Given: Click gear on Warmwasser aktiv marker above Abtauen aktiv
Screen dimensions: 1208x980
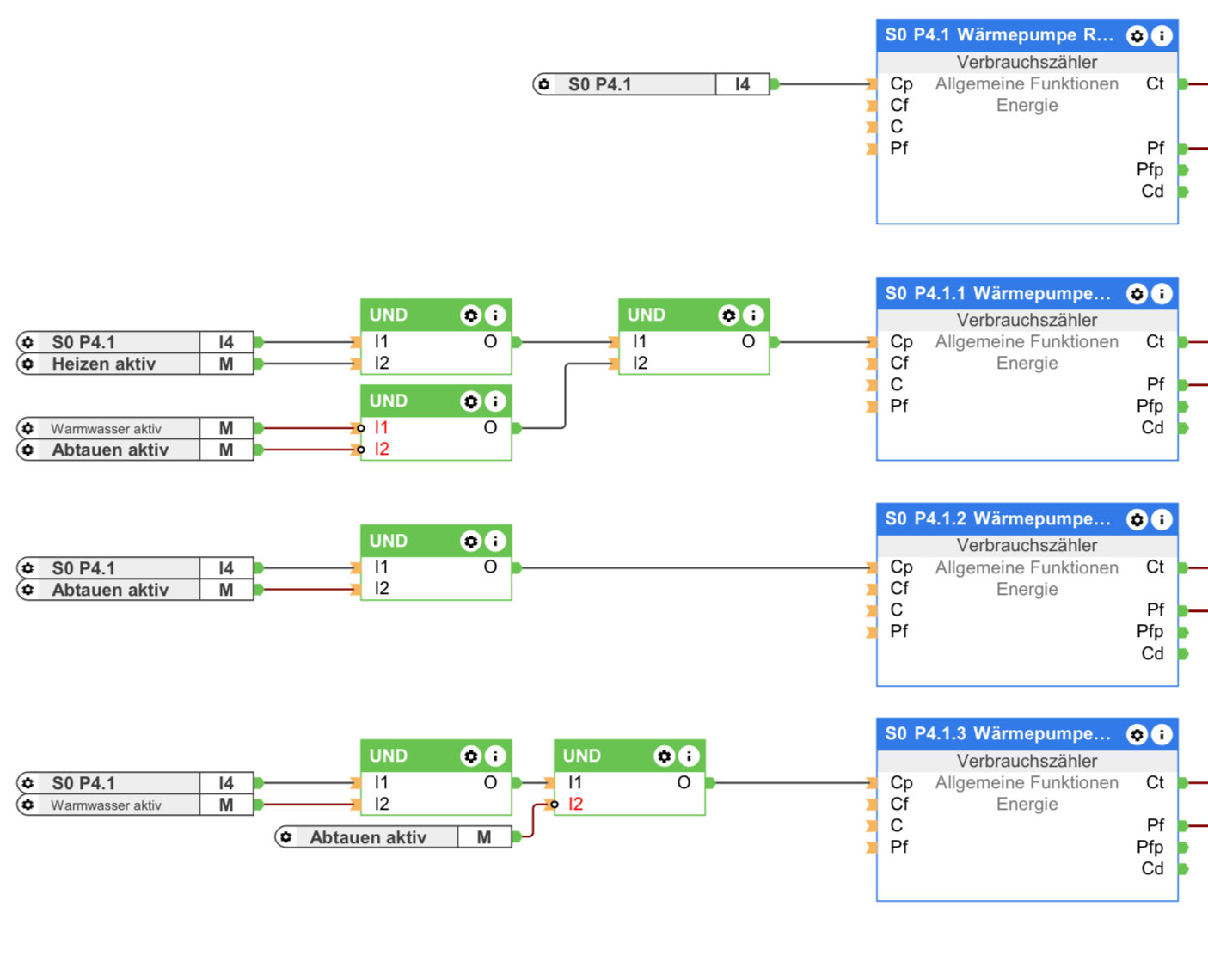Looking at the screenshot, I should 28,428.
